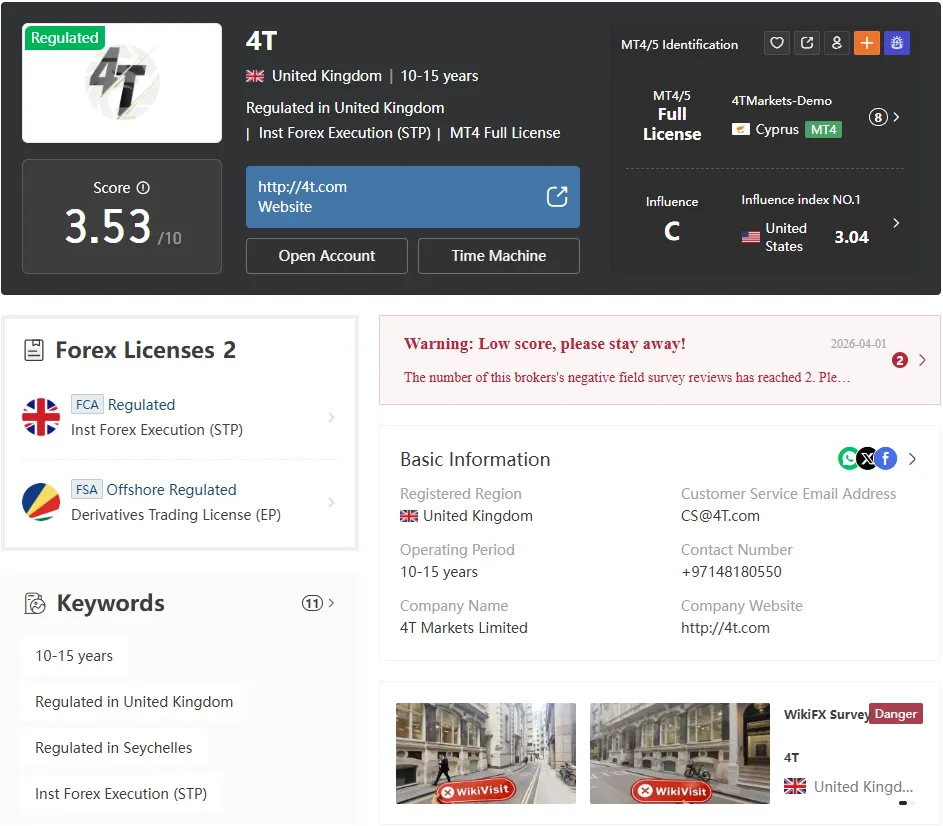The height and width of the screenshot is (826, 943).
Task: Click the Keywords section icon
Action: 35,603
